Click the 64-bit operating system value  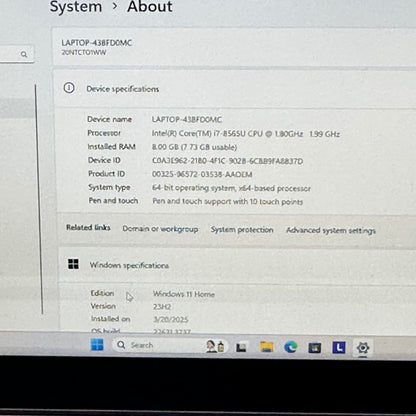tap(231, 188)
